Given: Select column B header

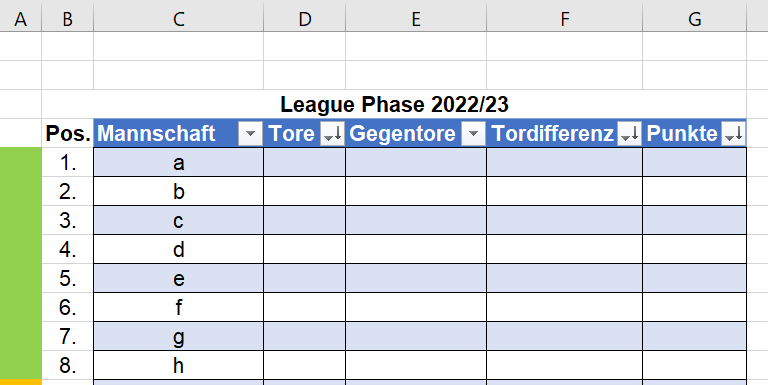Looking at the screenshot, I should tap(68, 19).
